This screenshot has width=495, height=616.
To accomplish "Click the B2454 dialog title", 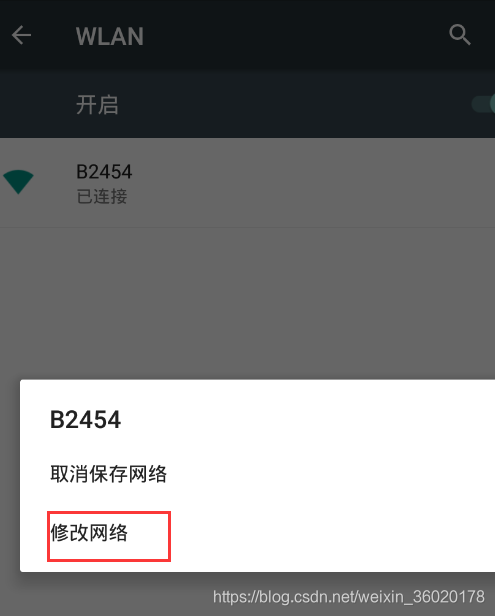I will point(85,420).
